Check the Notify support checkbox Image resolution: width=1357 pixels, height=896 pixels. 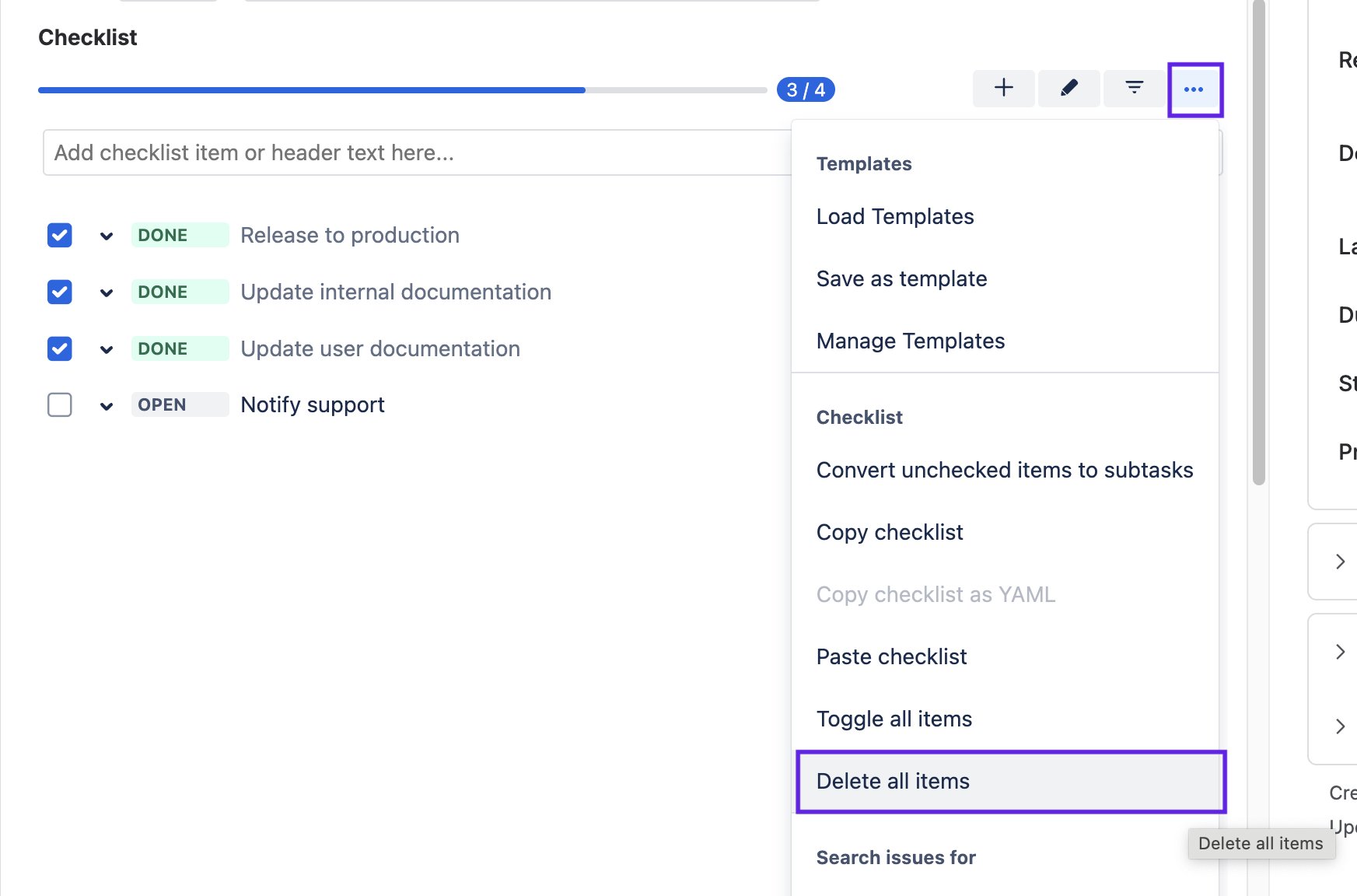coord(59,404)
